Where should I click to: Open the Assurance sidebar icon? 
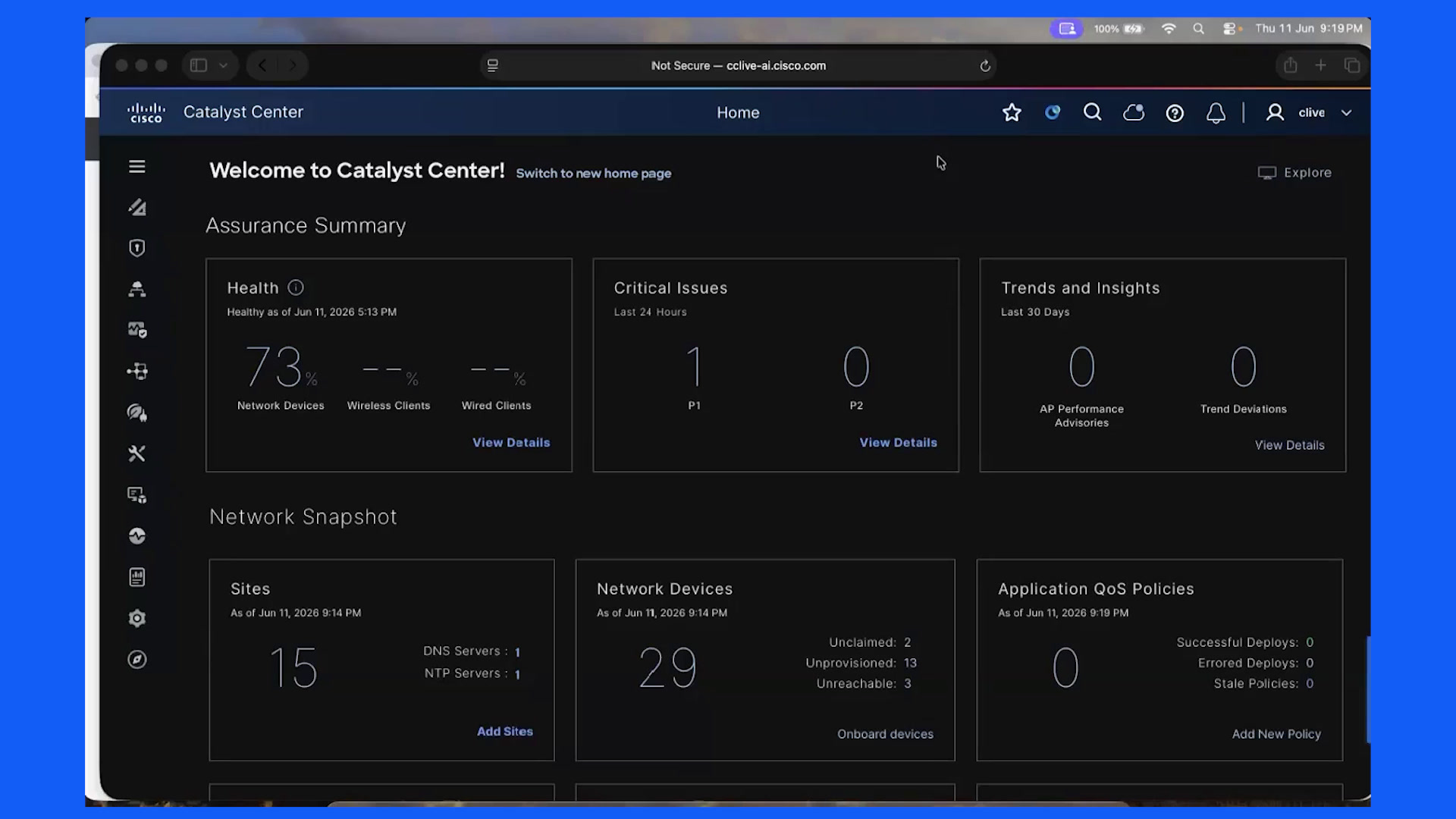(136, 330)
